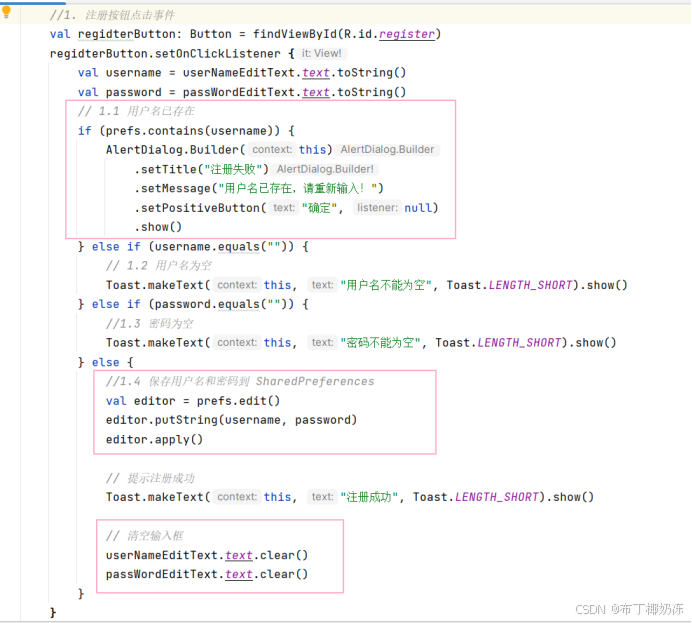
Task: Click the comment '// 清空输入框'
Action: click(x=145, y=536)
